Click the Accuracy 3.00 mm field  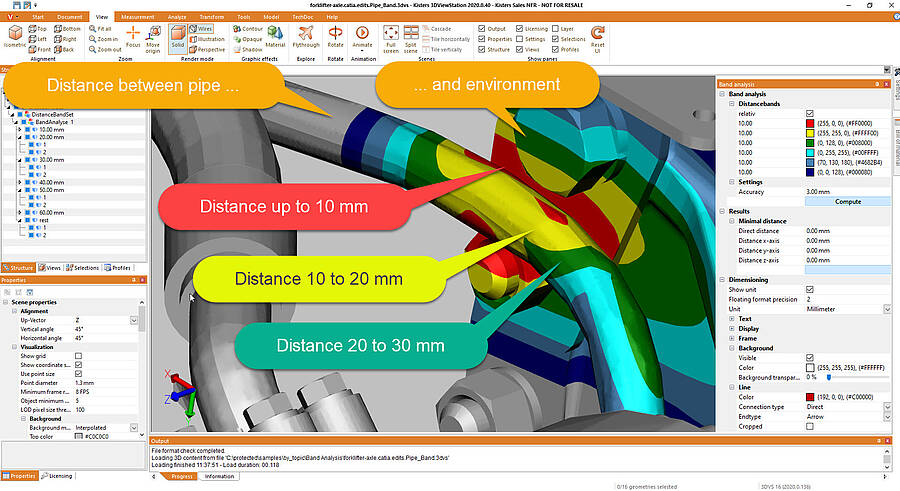[848, 192]
